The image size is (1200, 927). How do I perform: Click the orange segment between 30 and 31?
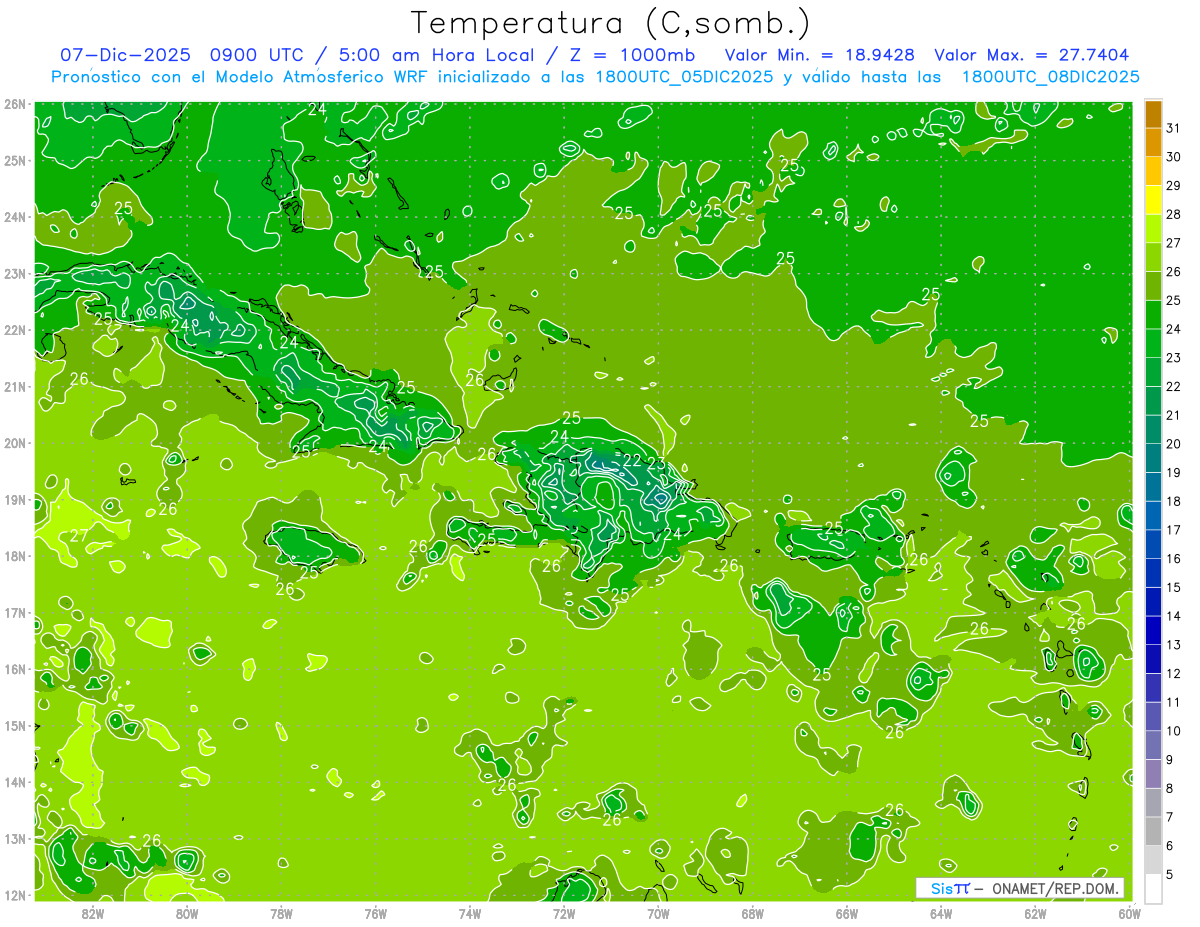coord(1153,143)
